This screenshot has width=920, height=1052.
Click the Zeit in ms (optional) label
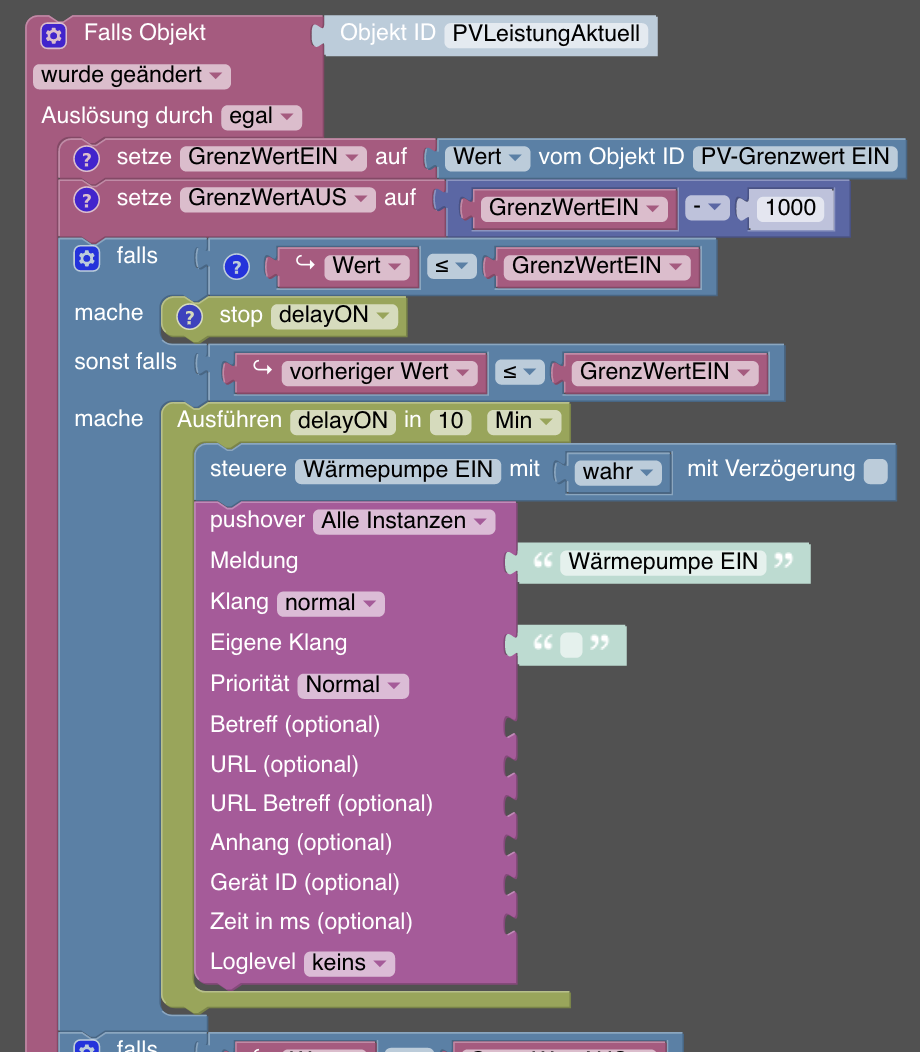coord(311,922)
